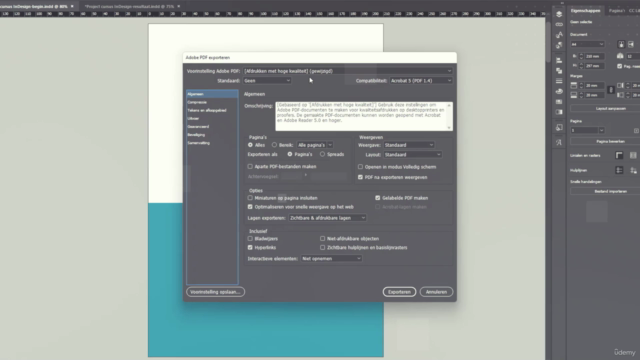Image resolution: width=640 pixels, height=360 pixels.
Task: Close the first InDesign document tab
Action: 72,6
